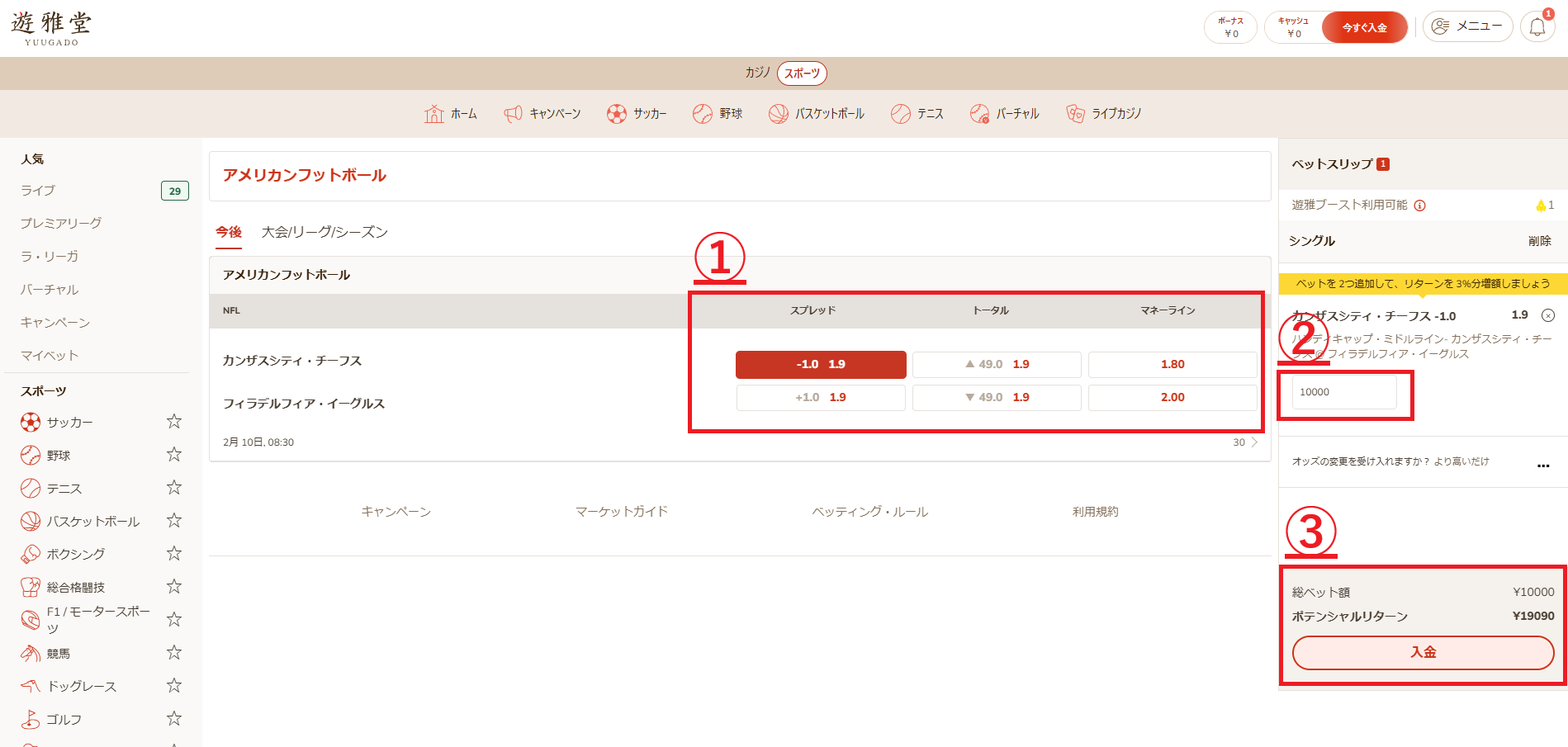Screen dimensions: 1568x747
Task: Select the スポーツ tab
Action: coord(802,73)
